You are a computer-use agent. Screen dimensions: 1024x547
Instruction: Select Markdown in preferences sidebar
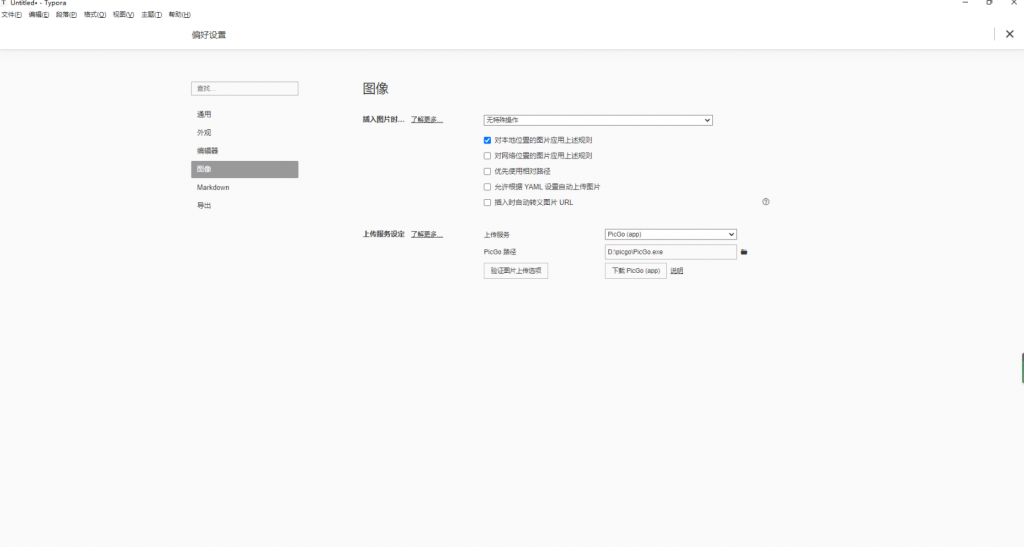pos(245,187)
